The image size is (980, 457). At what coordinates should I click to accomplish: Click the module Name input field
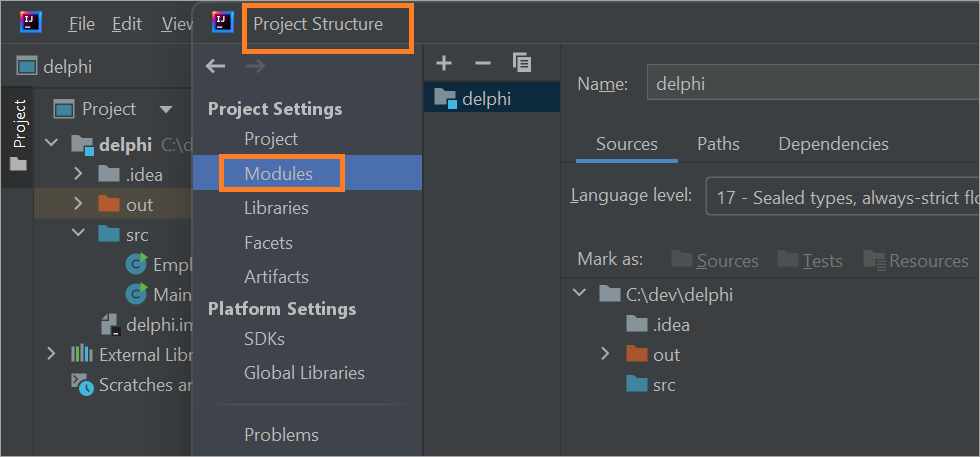tap(810, 84)
